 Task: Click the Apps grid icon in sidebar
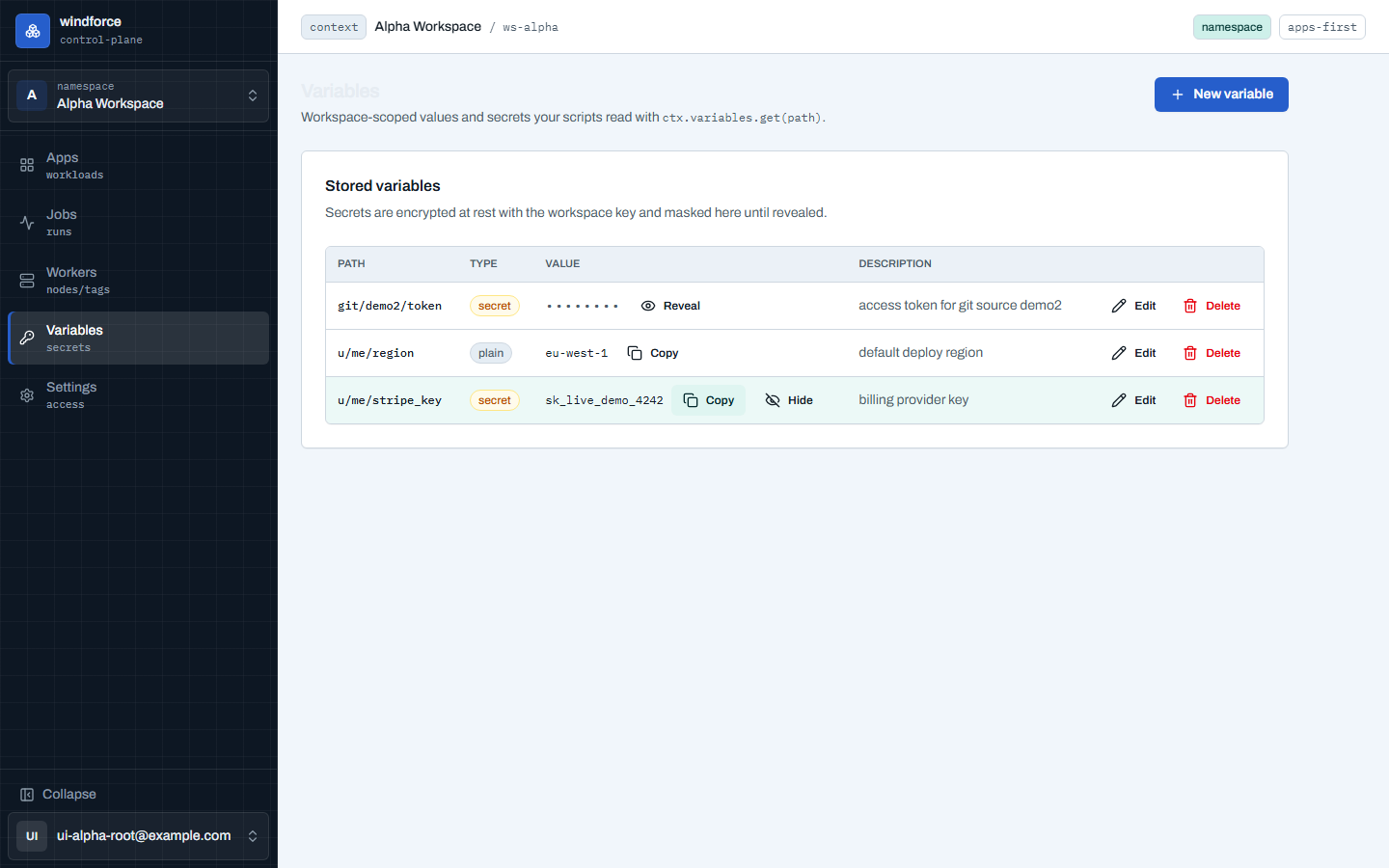pos(27,165)
